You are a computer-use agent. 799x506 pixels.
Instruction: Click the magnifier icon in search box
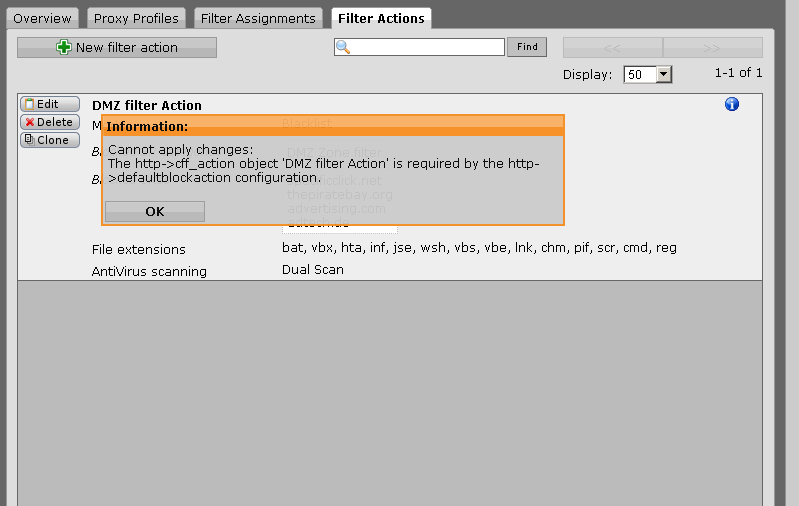click(x=343, y=47)
